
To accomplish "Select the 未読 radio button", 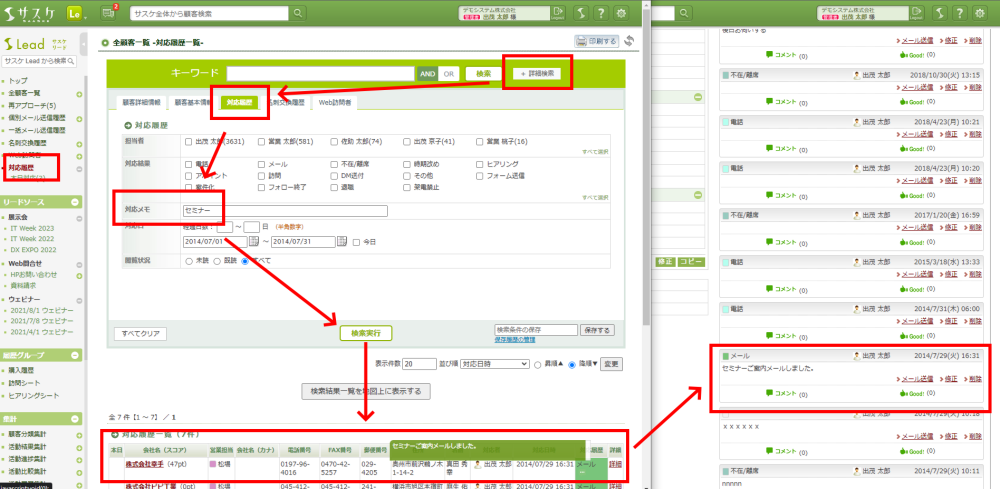I will tap(189, 260).
